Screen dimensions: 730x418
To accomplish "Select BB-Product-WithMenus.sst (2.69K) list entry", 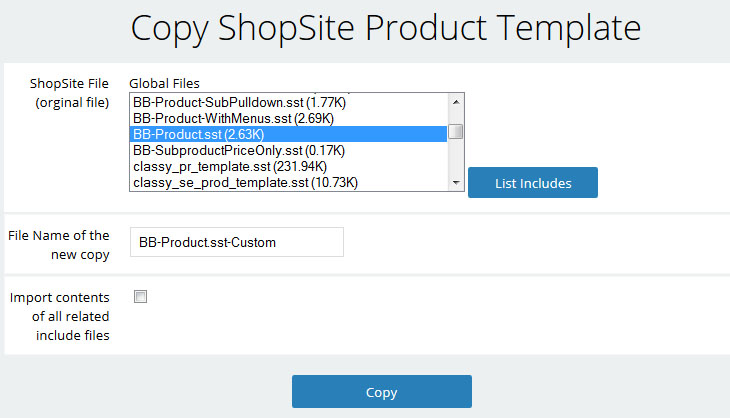I will pos(288,118).
